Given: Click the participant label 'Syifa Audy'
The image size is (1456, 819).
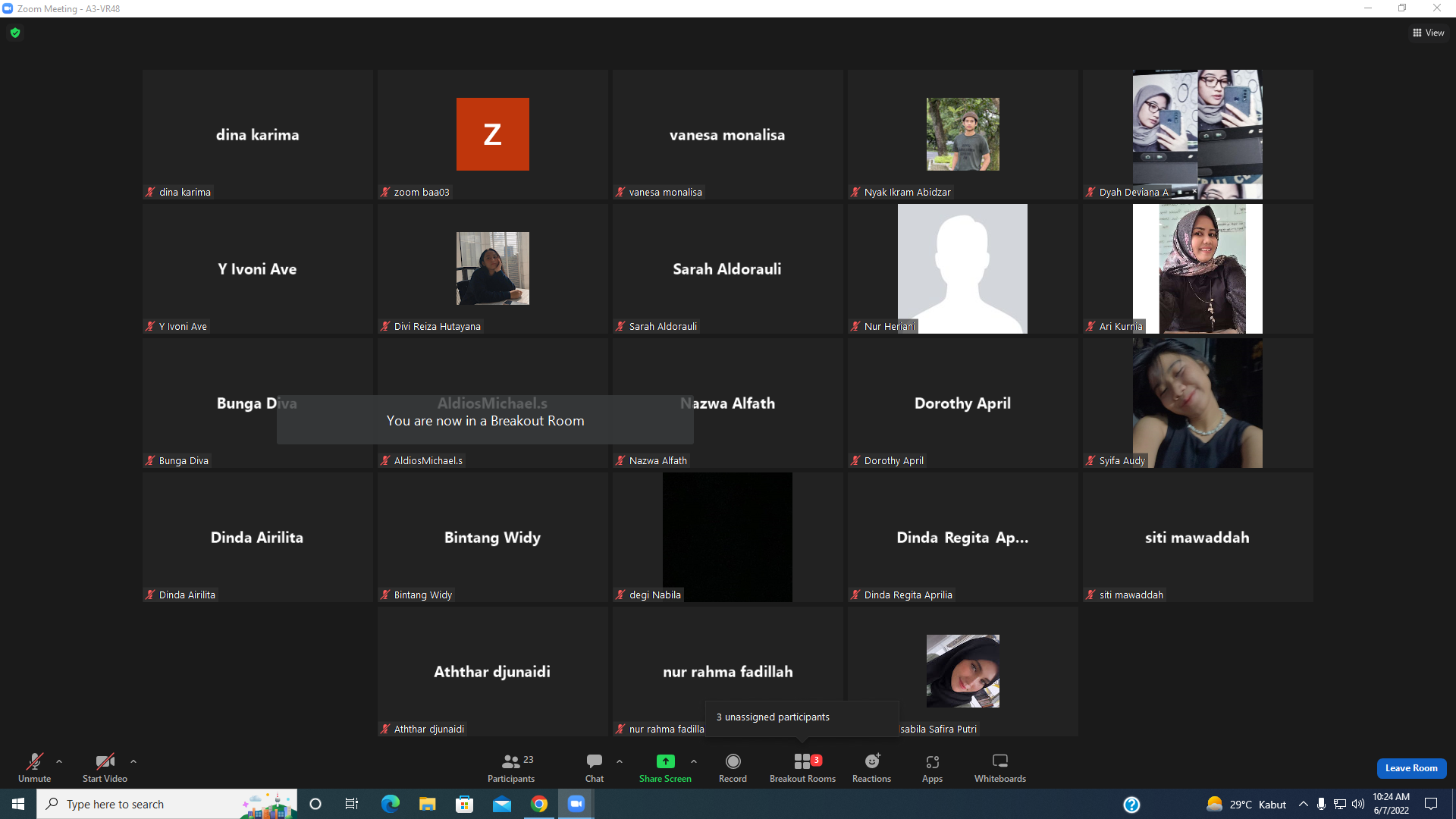Looking at the screenshot, I should coord(1122,461).
